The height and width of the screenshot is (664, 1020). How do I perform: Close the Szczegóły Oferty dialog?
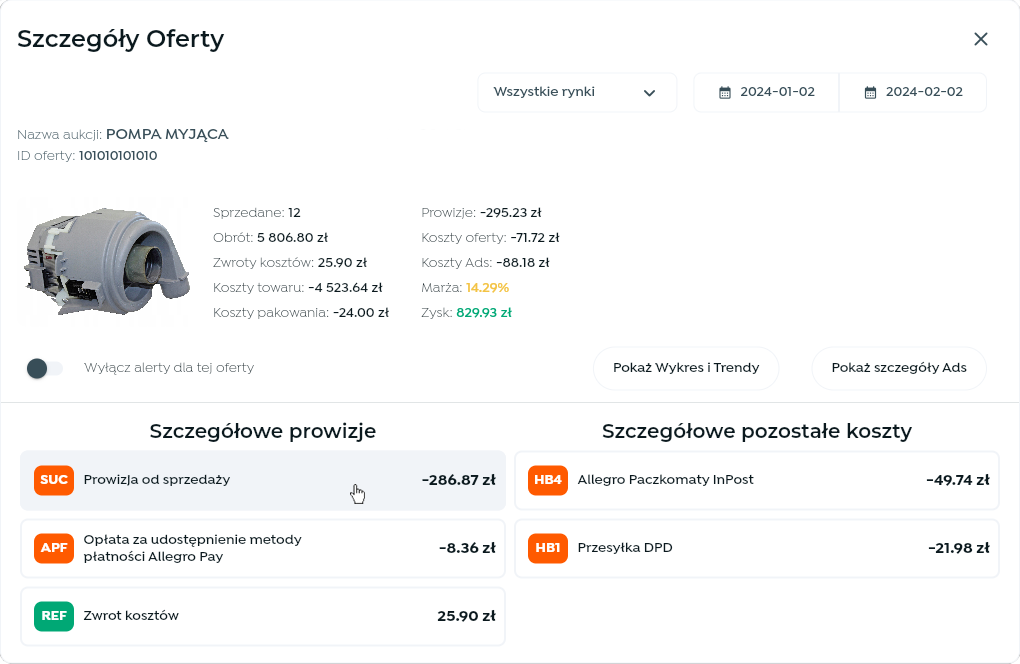tap(981, 39)
